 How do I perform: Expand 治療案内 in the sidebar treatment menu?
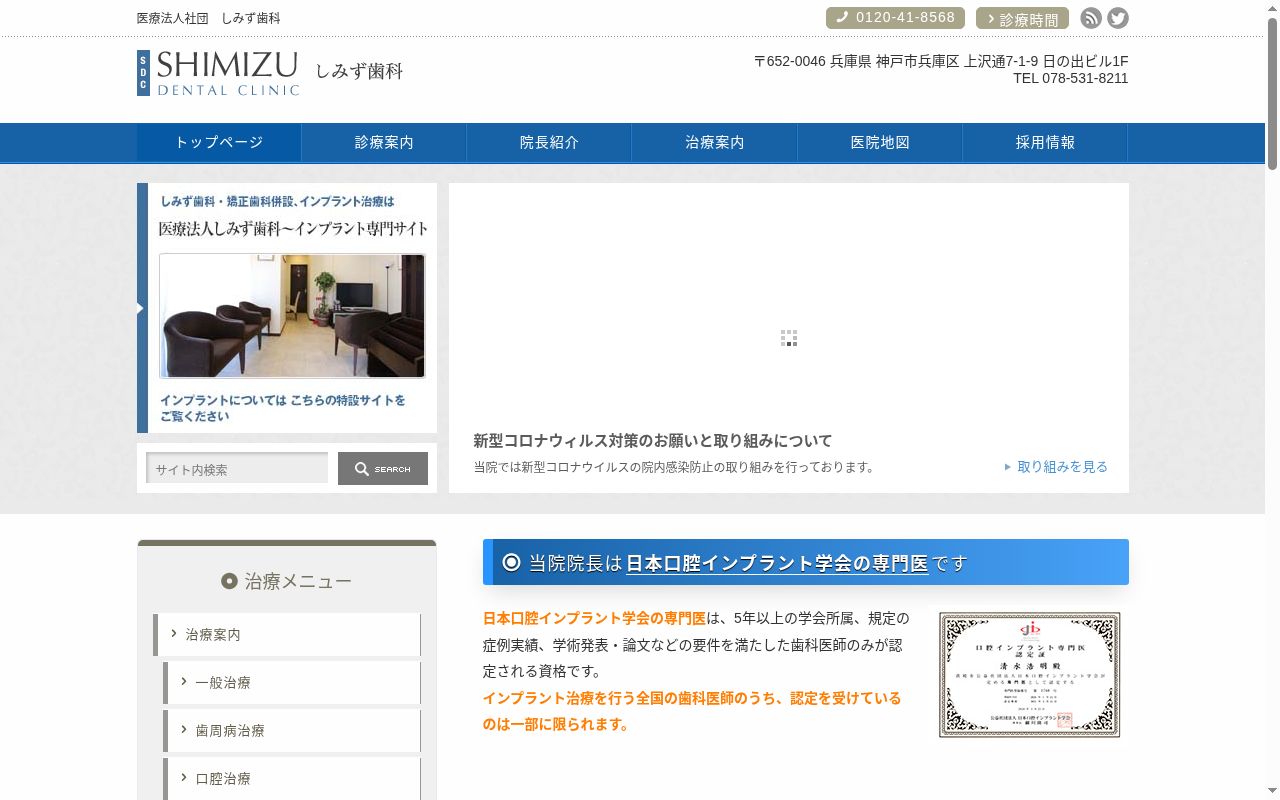[287, 635]
